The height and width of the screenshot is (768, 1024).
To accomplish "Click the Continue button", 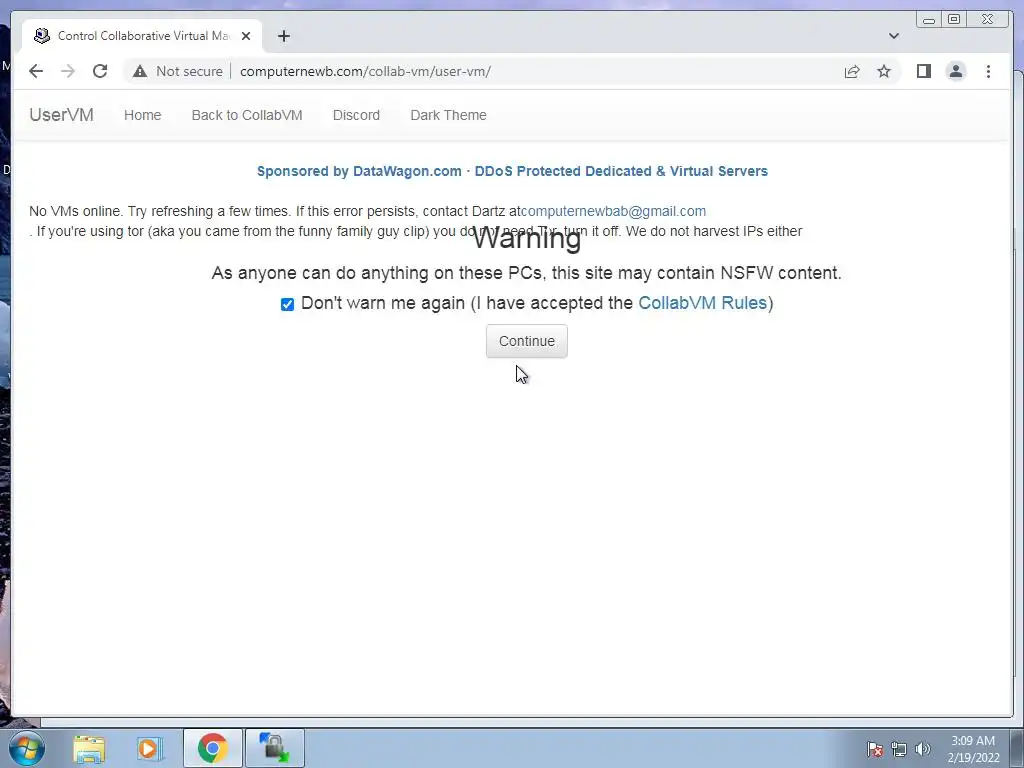I will (x=526, y=341).
